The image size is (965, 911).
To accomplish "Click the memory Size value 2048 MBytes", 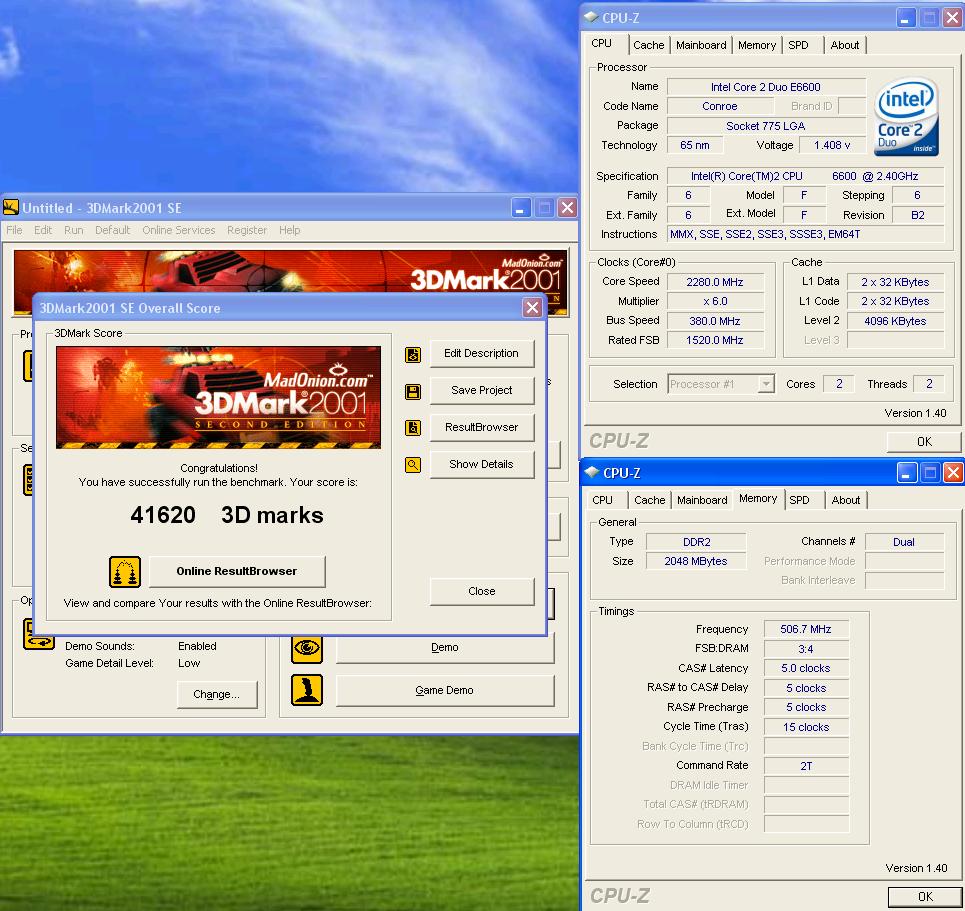I will tap(695, 561).
